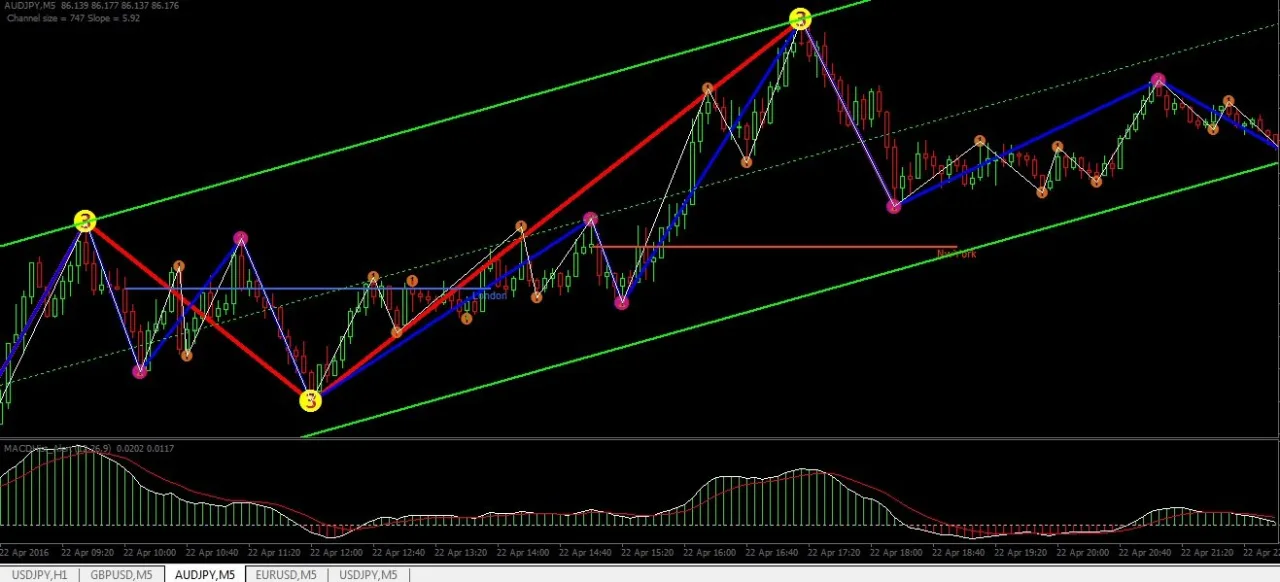Open the GBPUSD,M5 chart tab
The image size is (1280, 582).
[121, 574]
